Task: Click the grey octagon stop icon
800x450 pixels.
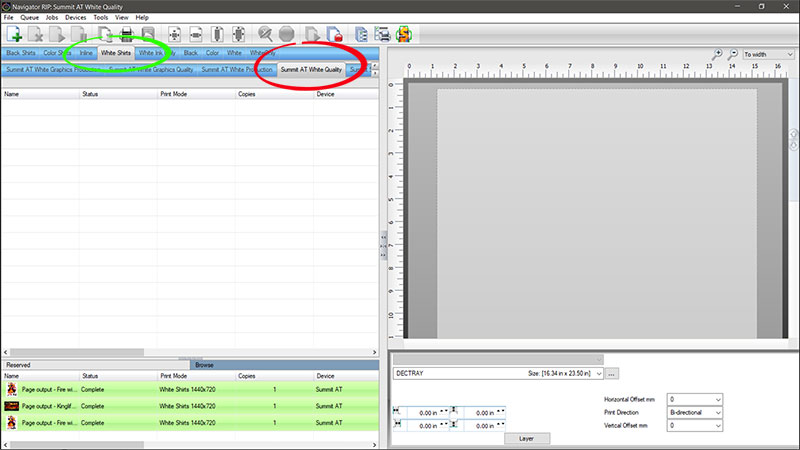Action: [287, 34]
